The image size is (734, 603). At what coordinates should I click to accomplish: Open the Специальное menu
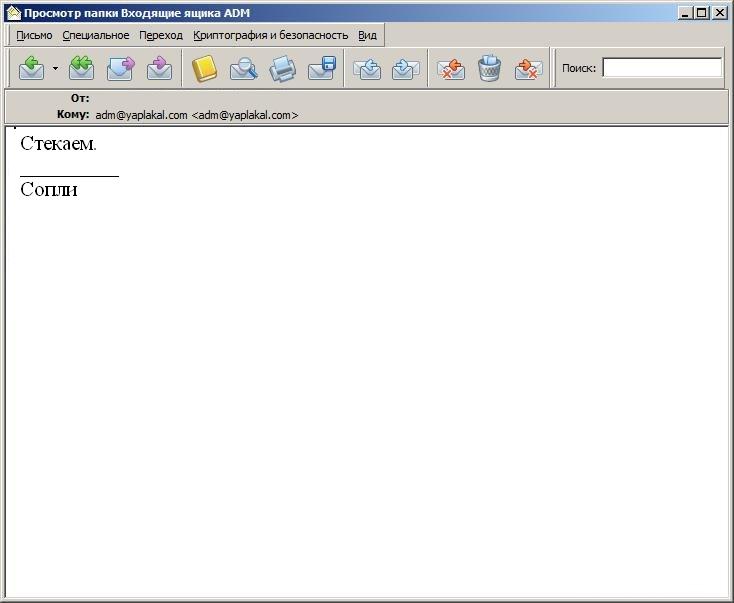coord(96,35)
